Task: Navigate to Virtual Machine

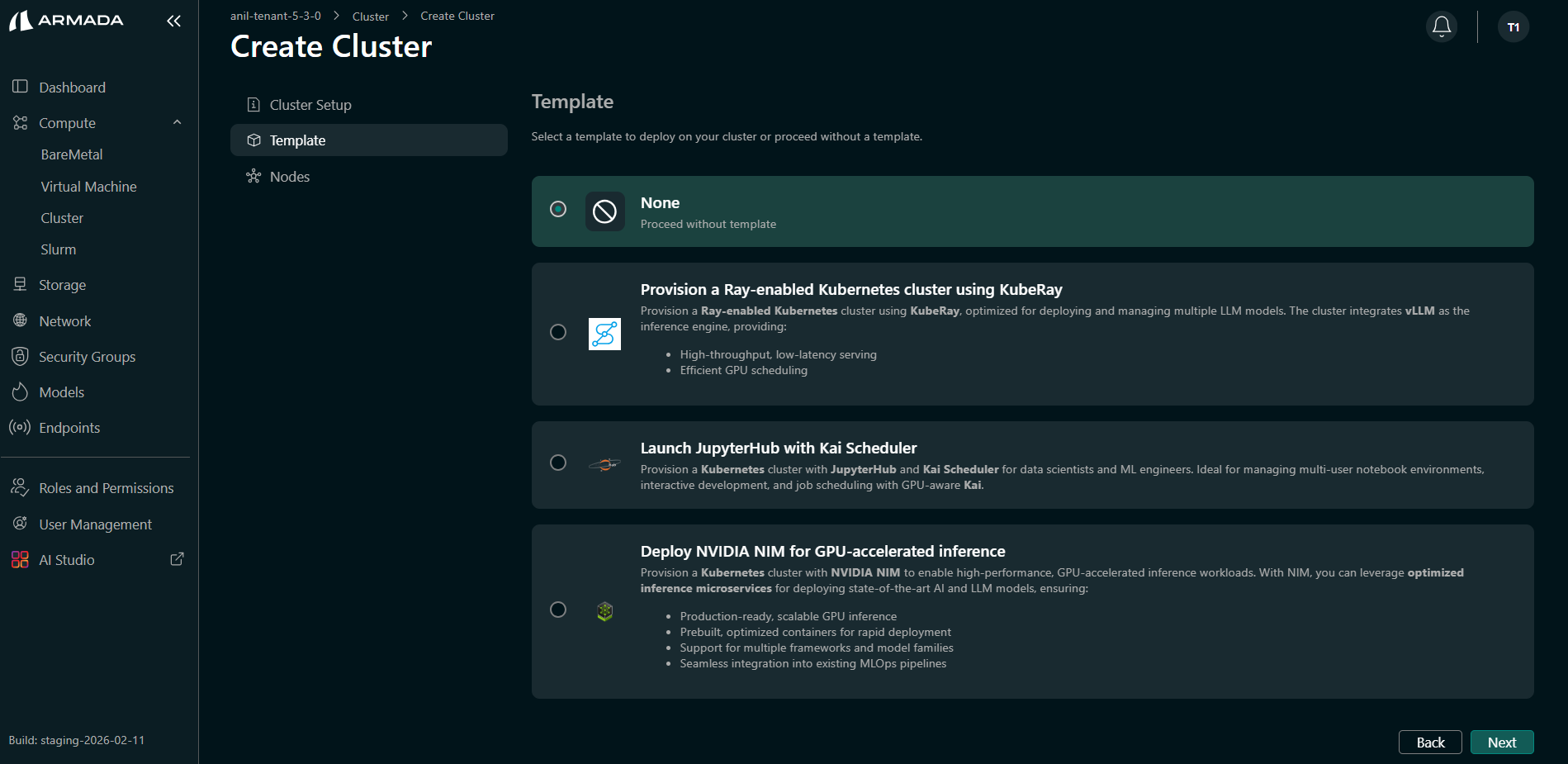Action: pyautogui.click(x=88, y=186)
